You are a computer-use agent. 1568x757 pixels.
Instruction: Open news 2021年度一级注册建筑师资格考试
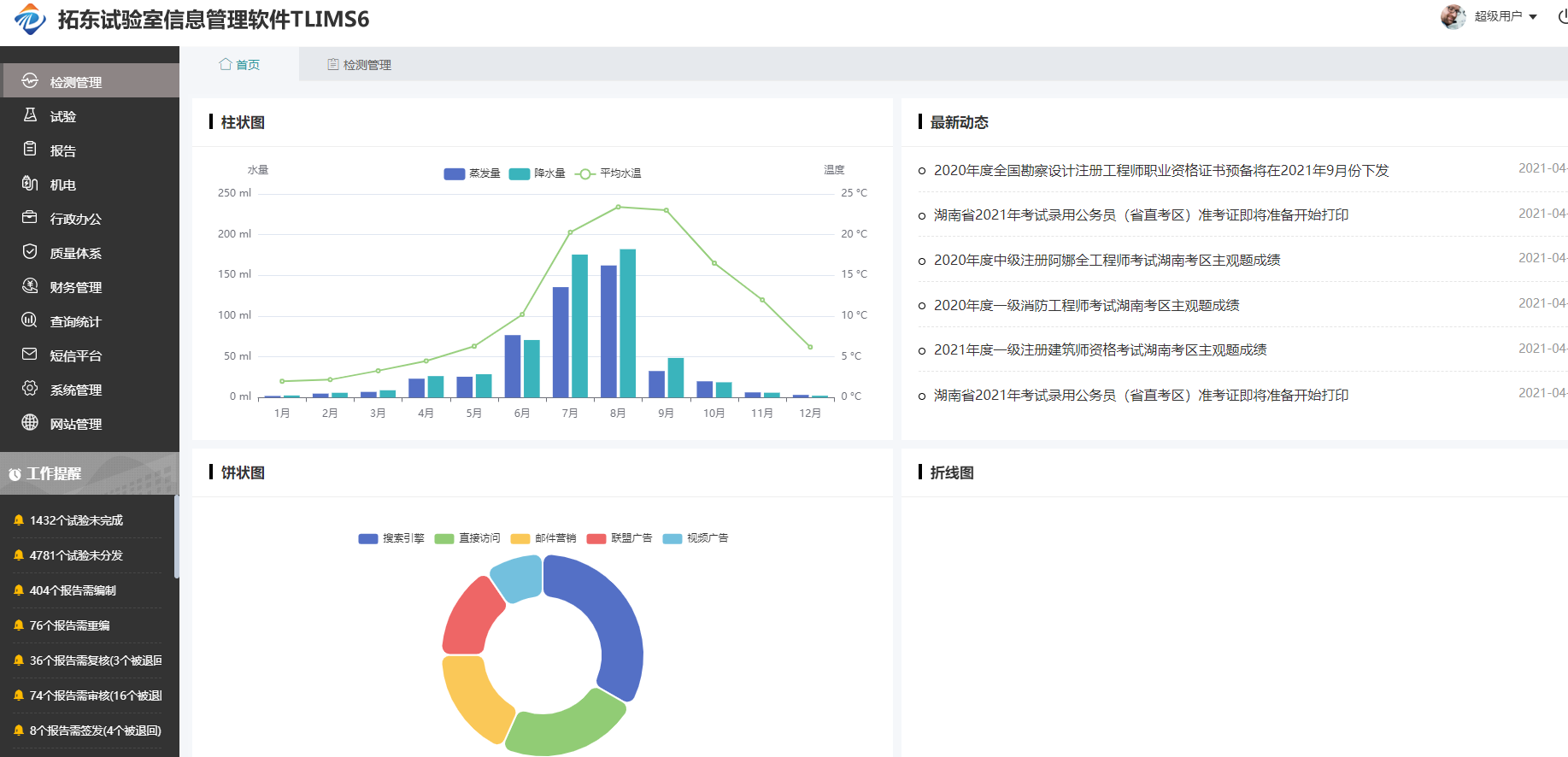(x=1100, y=350)
